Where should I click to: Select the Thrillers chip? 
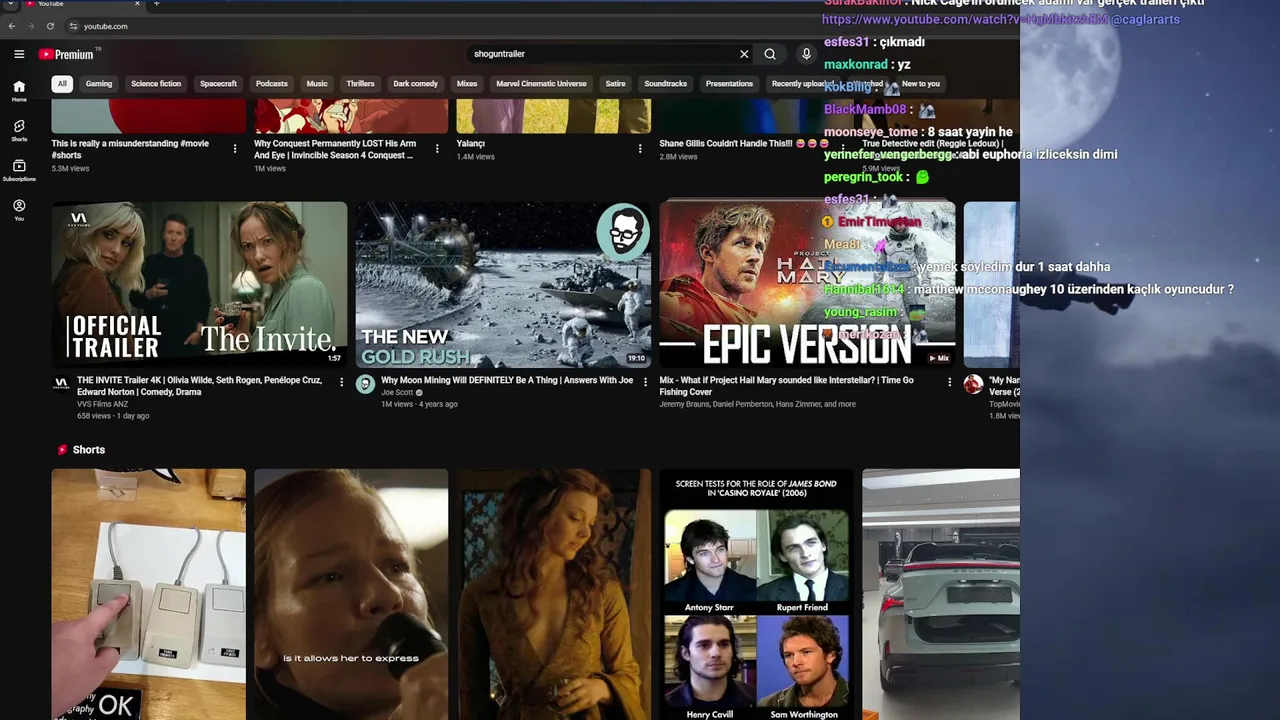360,84
